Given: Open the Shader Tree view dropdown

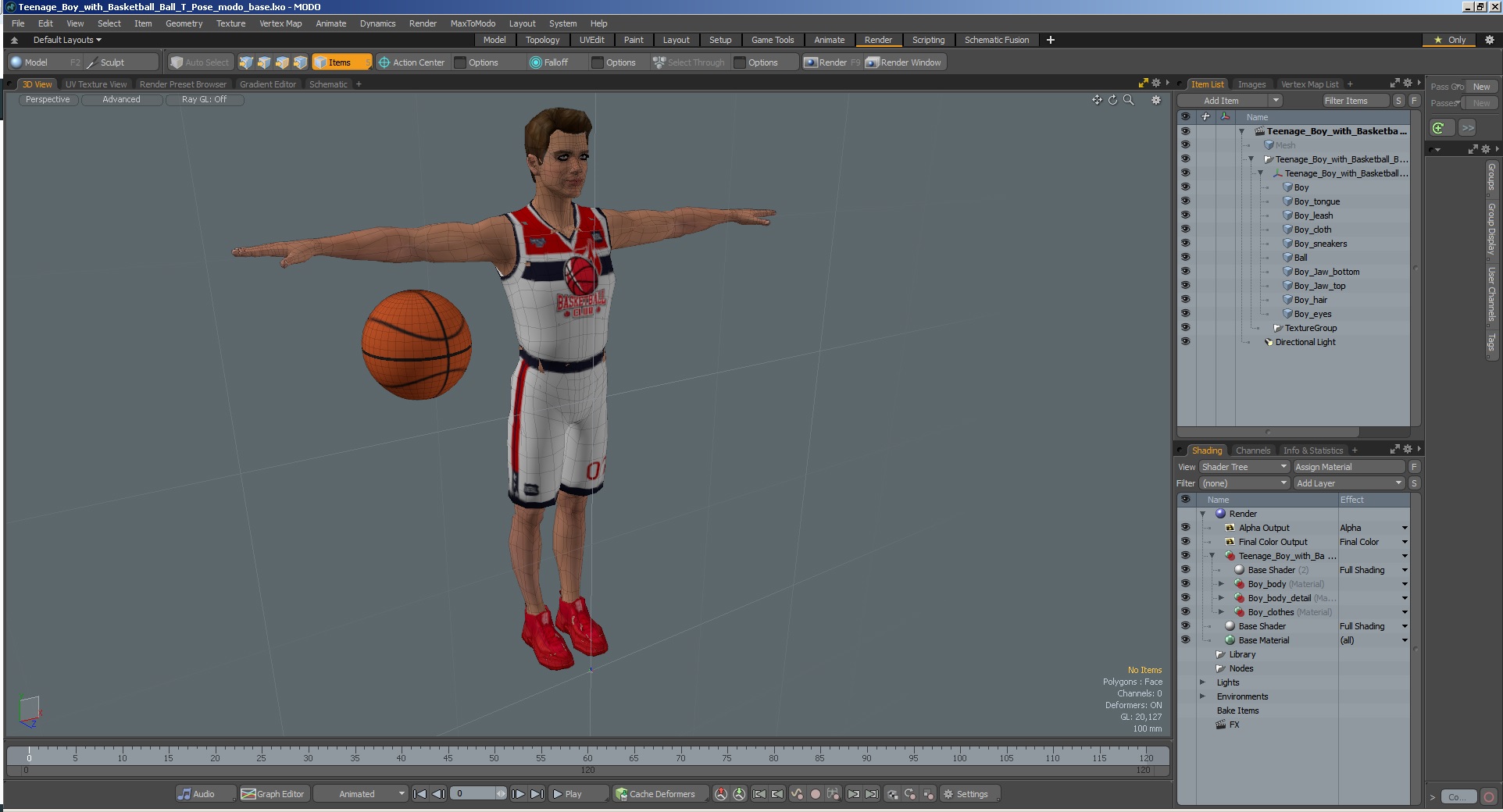Looking at the screenshot, I should click(1244, 467).
